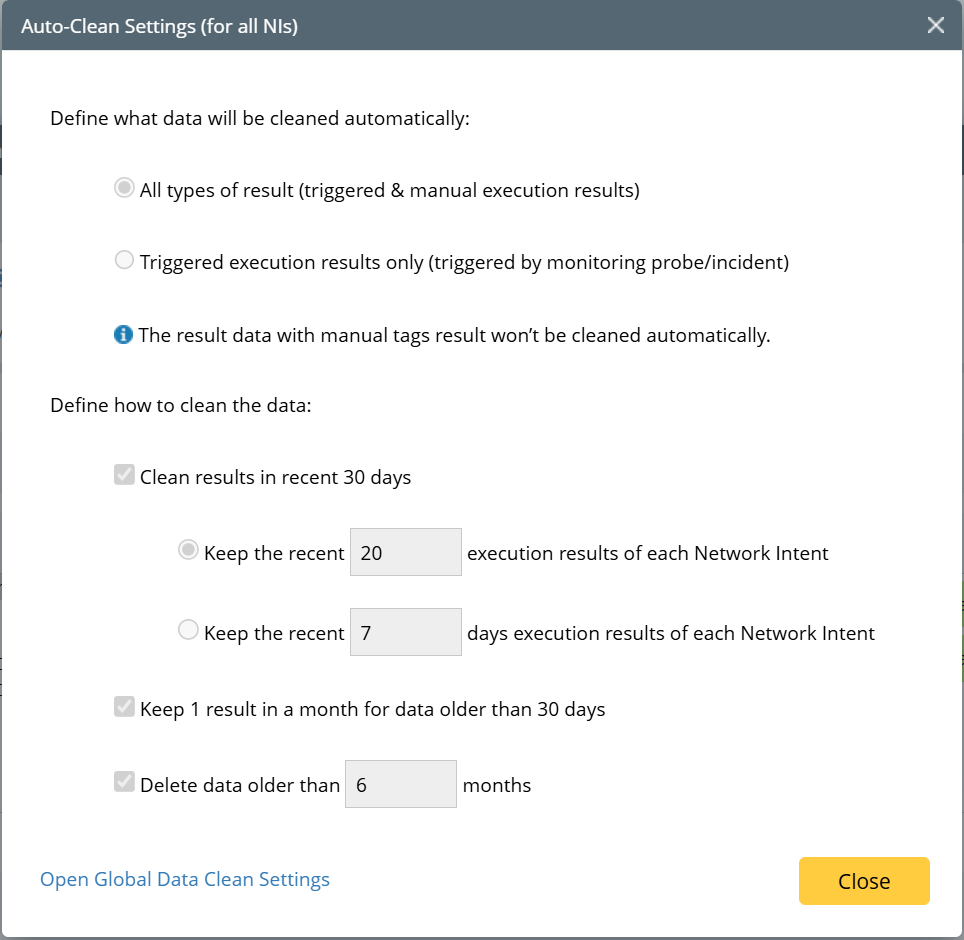The height and width of the screenshot is (940, 964).
Task: Toggle Keep 1 result in a month checkbox
Action: 124,708
